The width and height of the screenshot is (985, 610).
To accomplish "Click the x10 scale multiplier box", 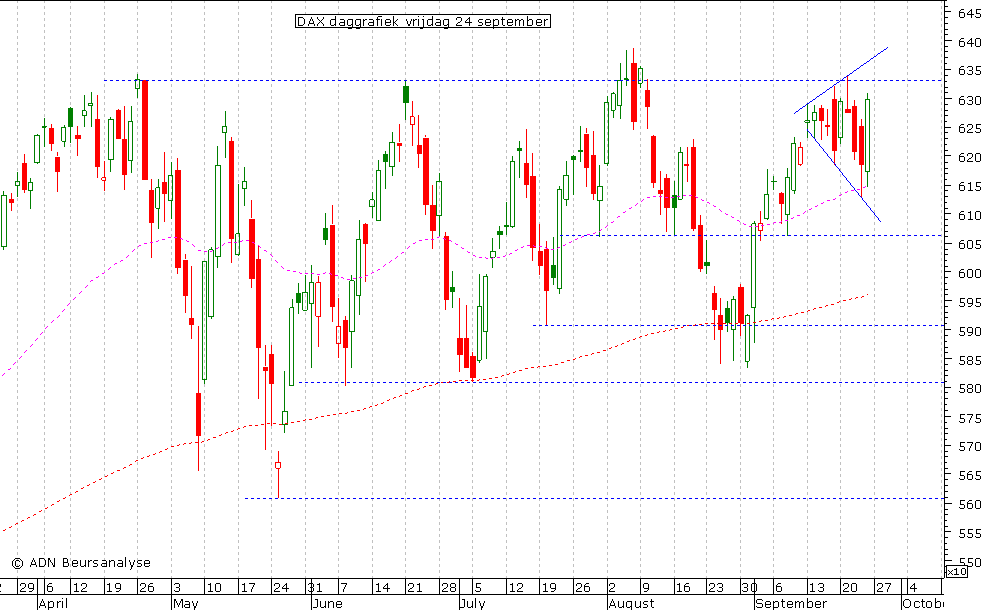I will coord(956,571).
